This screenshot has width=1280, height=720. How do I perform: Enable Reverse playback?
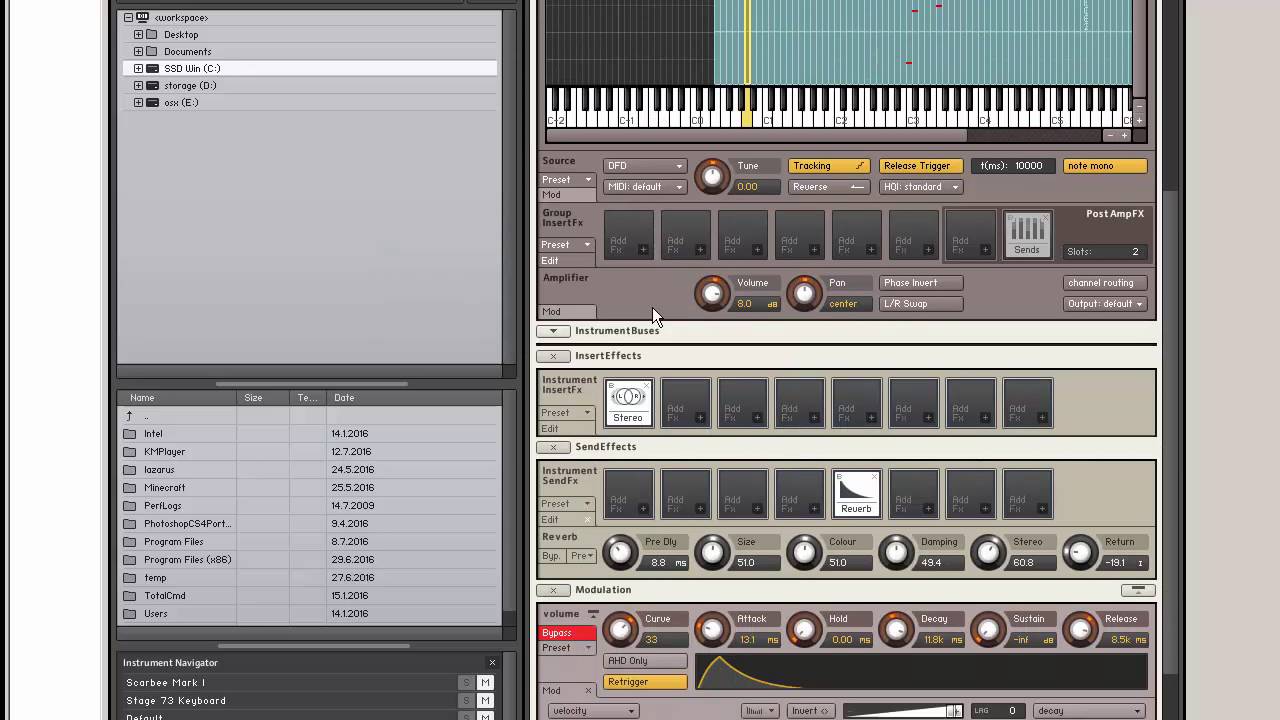coord(829,187)
